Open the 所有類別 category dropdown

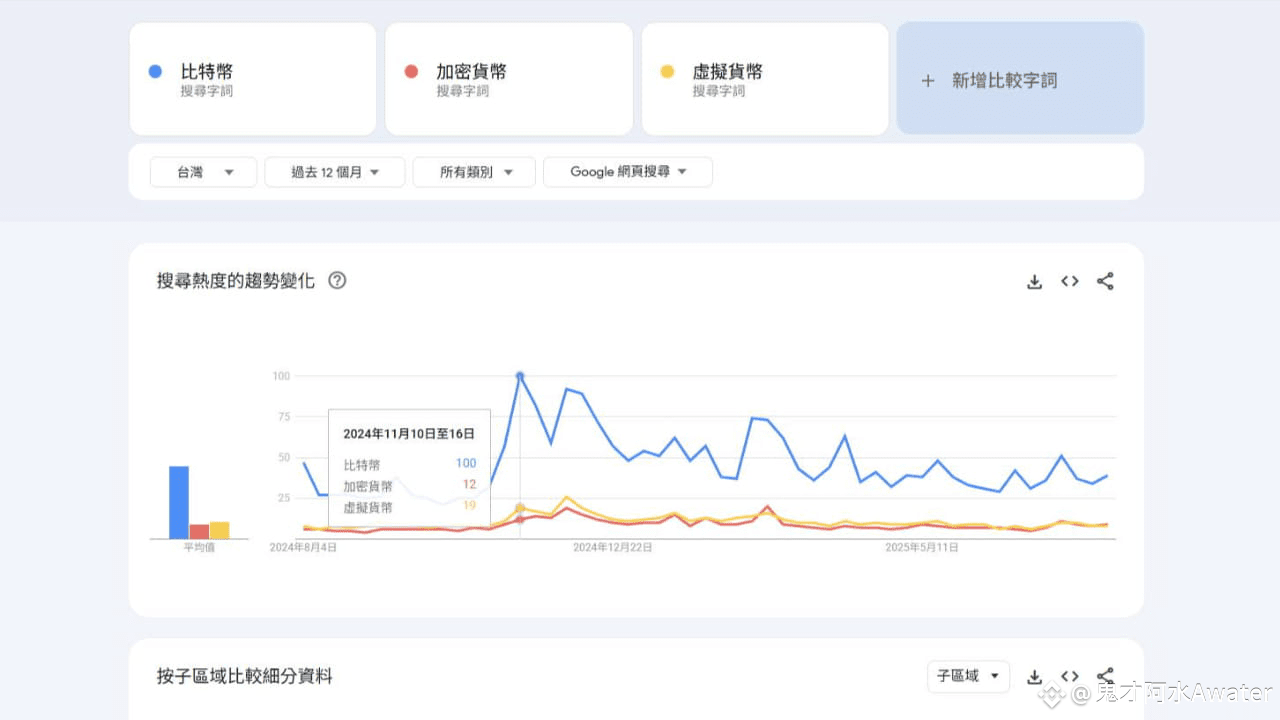[x=474, y=172]
